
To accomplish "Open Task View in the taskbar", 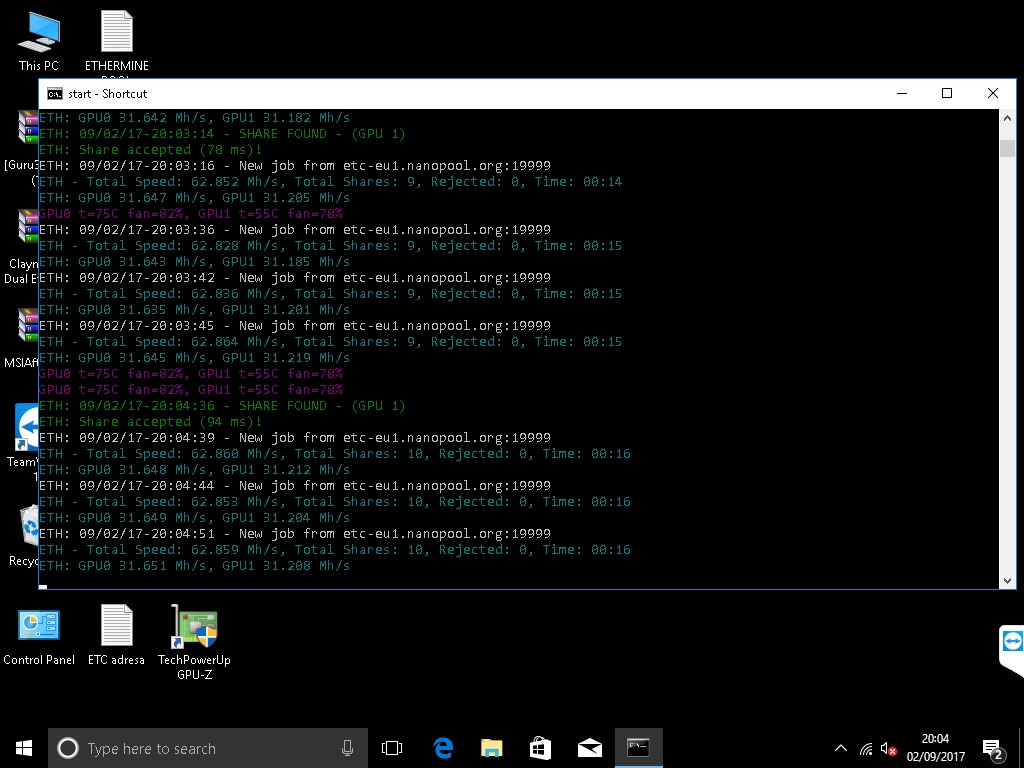I will click(392, 748).
